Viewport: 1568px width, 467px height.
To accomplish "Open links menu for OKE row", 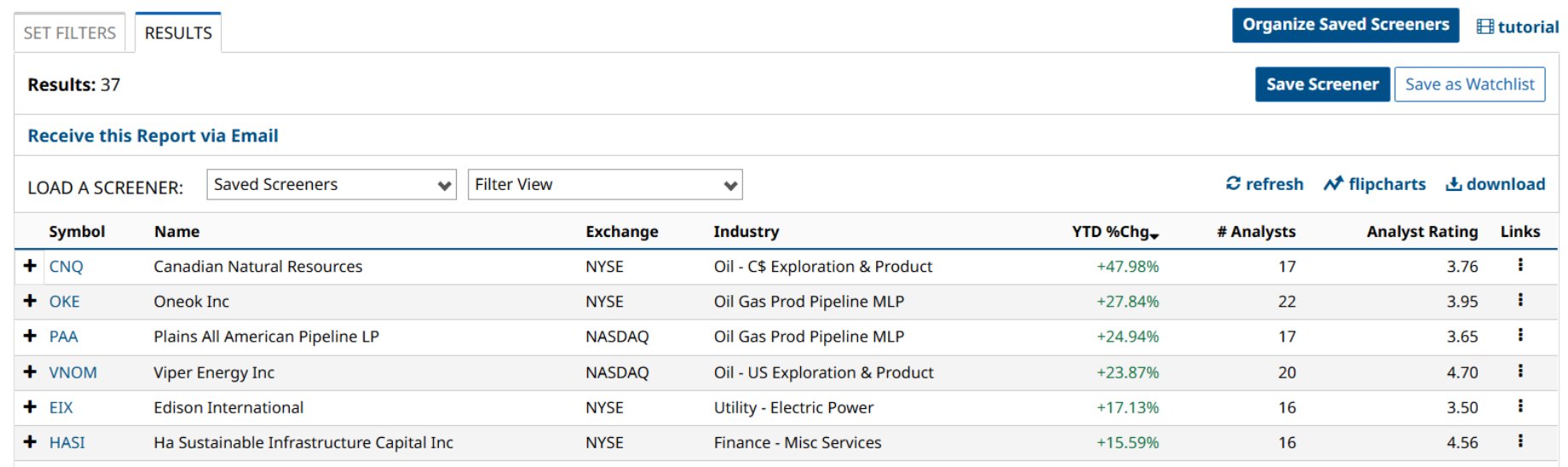I will pos(1520,300).
